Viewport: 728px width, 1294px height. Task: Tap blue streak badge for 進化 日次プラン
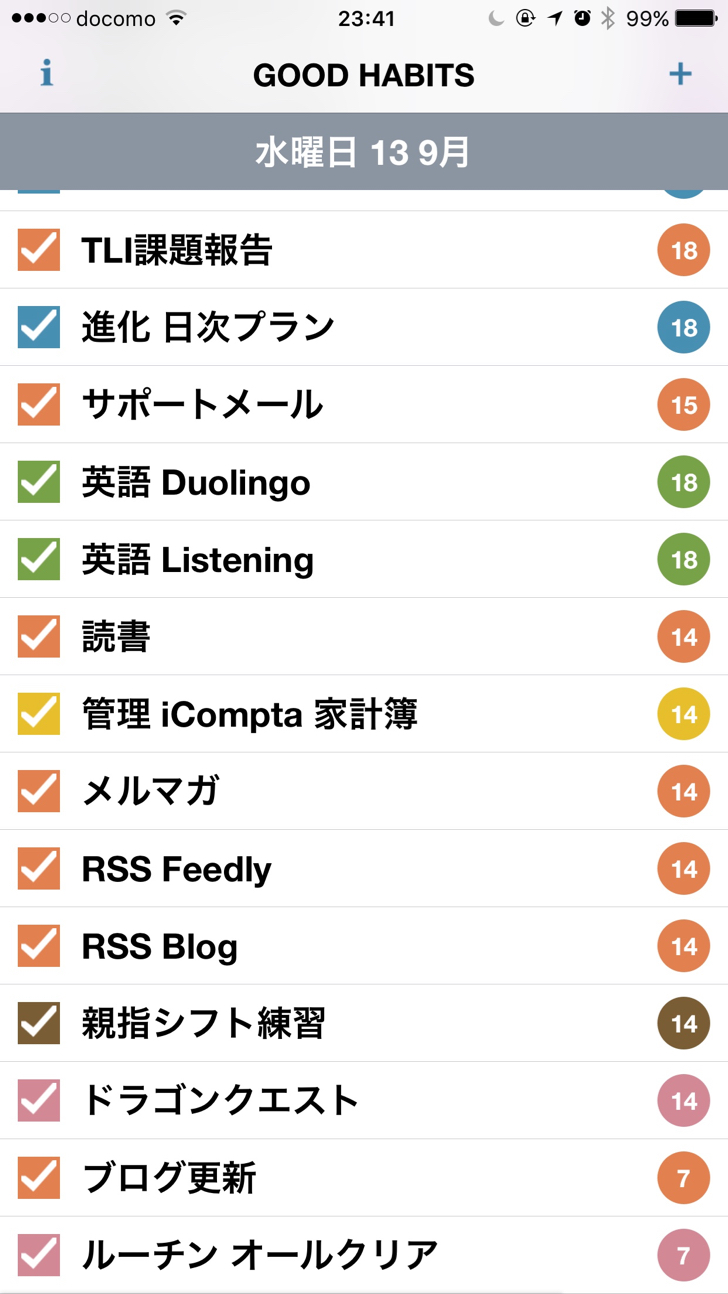point(684,327)
